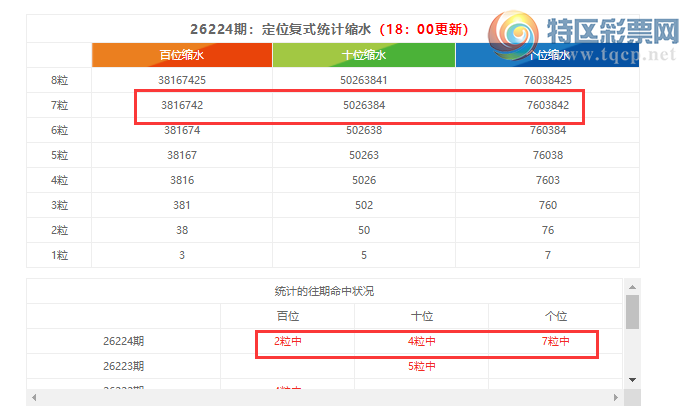
Task: Click the 2粒 row cell with value 50
Action: click(364, 230)
